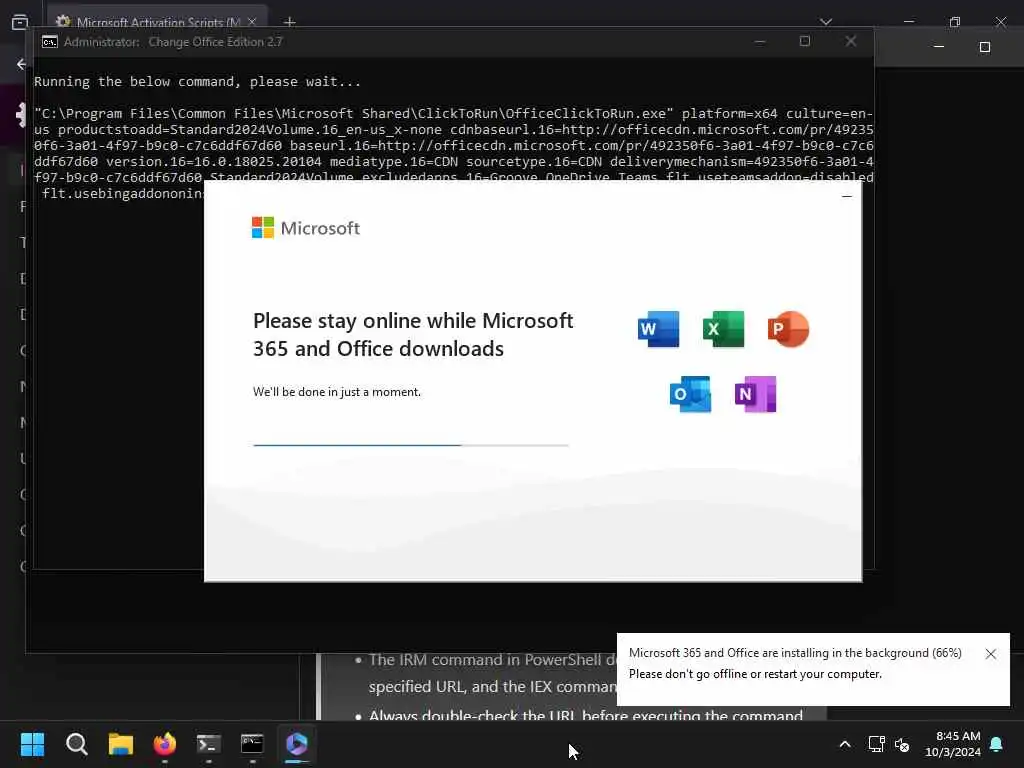Minimize the Change Office Edition window

pos(760,41)
